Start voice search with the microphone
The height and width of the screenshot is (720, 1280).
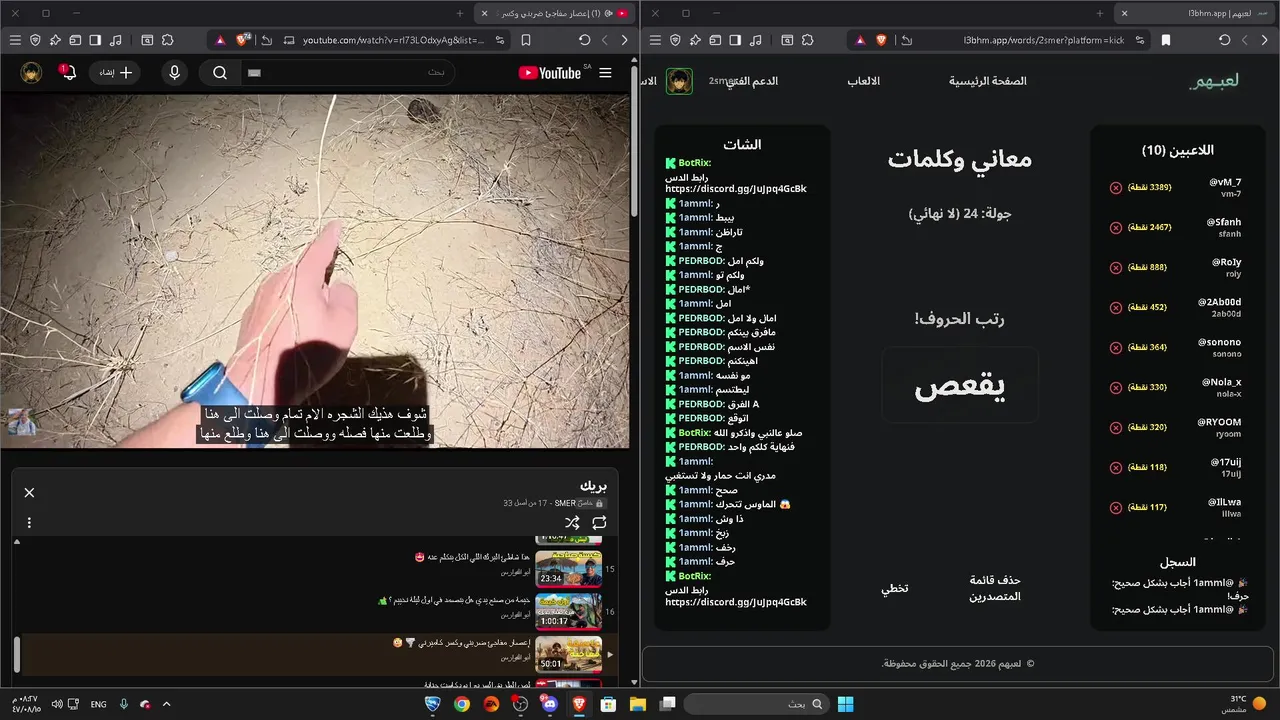pos(175,73)
